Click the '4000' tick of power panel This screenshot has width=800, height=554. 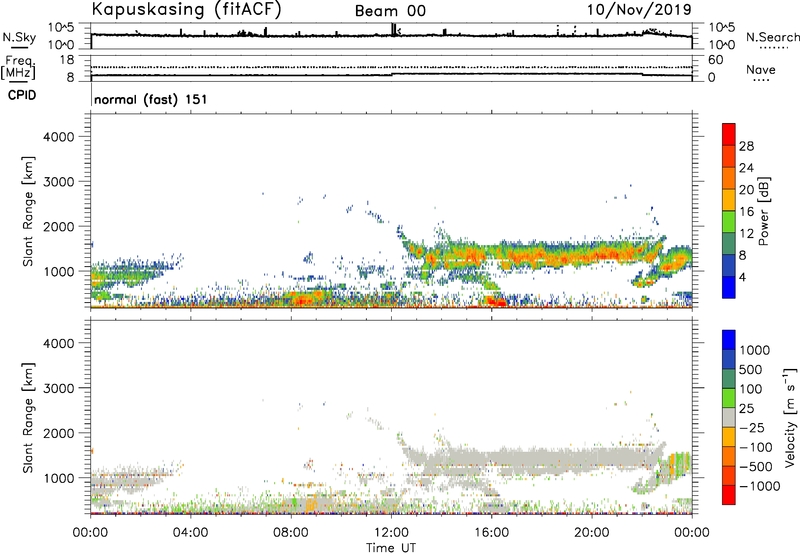[x=58, y=137]
